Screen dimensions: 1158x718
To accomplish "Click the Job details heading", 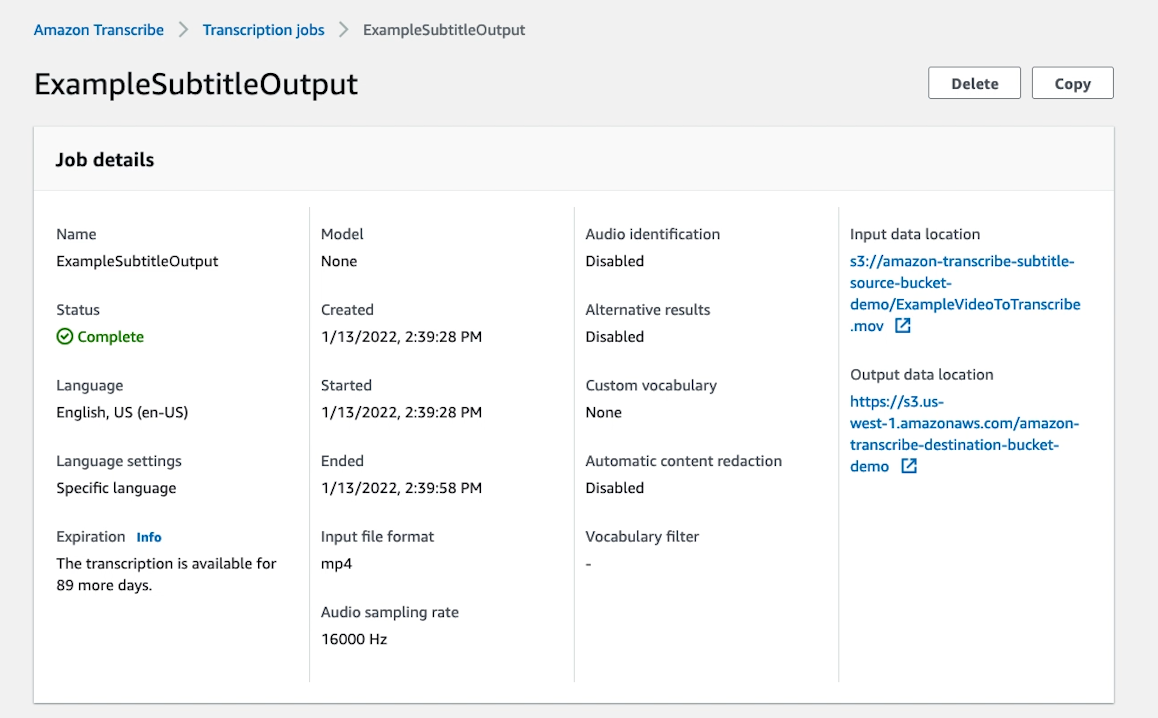I will [105, 160].
